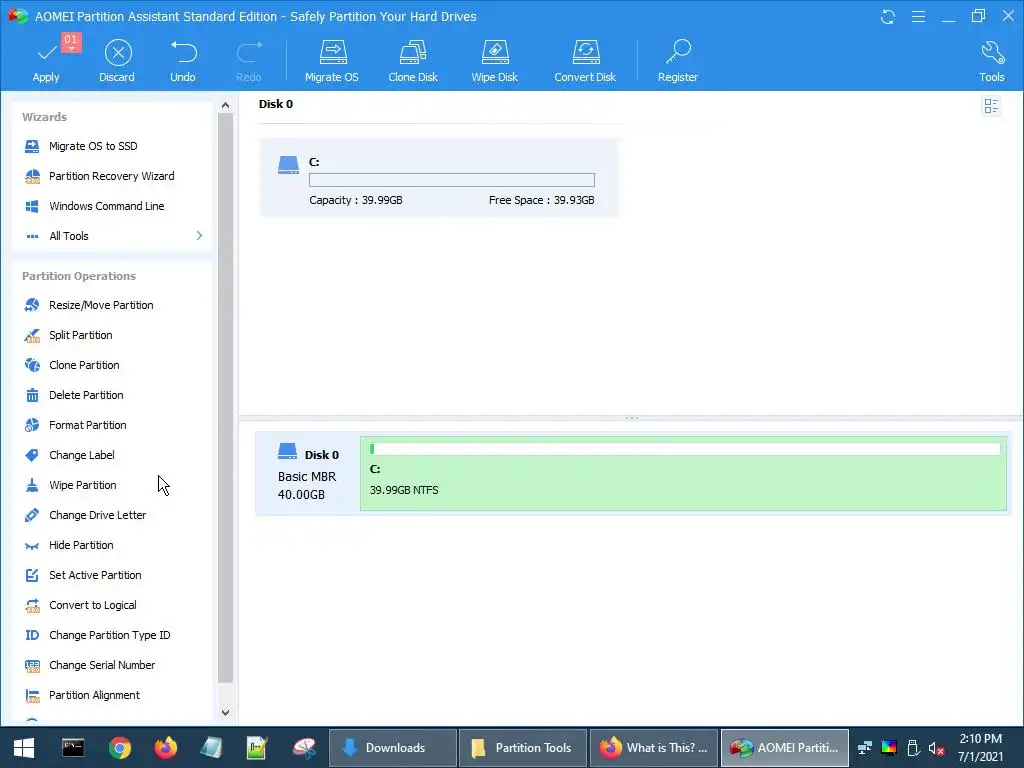
Task: Refresh the disk list from title bar
Action: coord(888,17)
